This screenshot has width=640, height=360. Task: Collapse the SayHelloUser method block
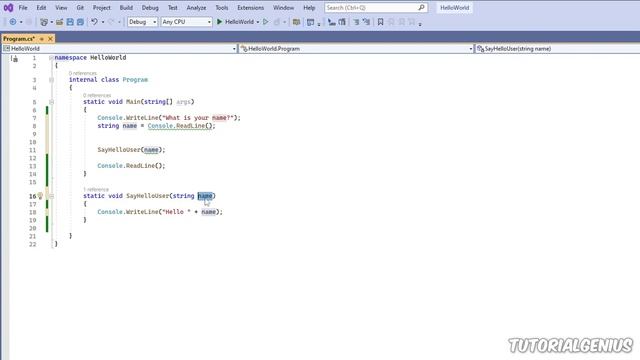click(x=51, y=196)
